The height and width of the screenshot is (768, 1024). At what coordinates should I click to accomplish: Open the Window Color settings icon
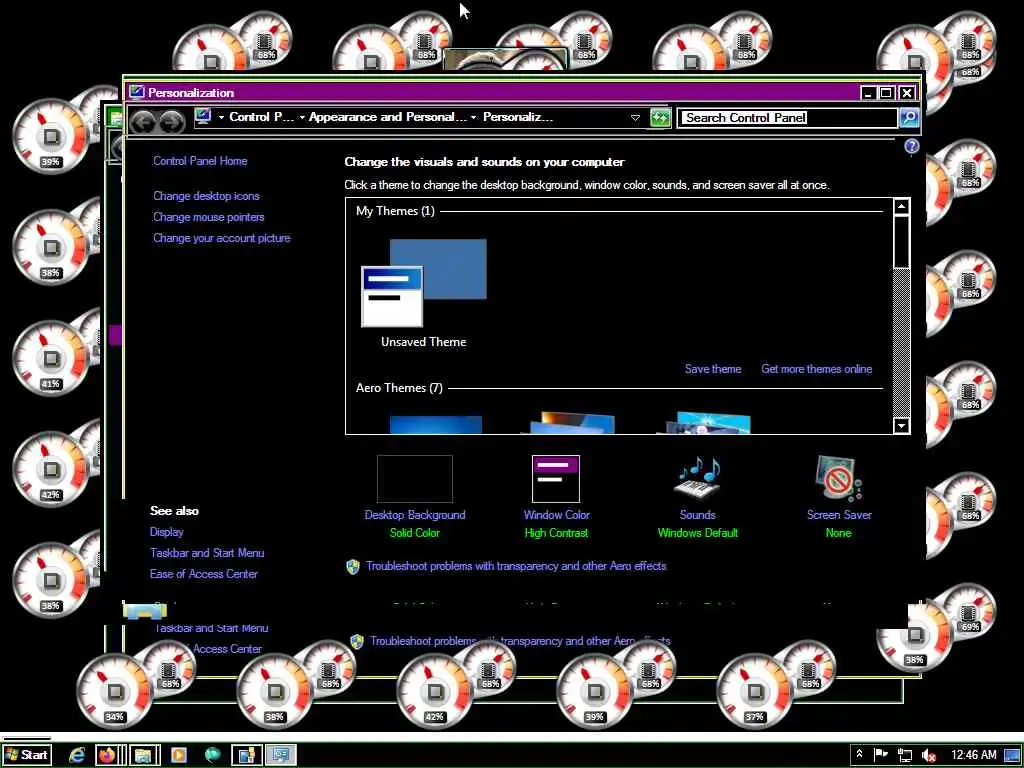556,479
